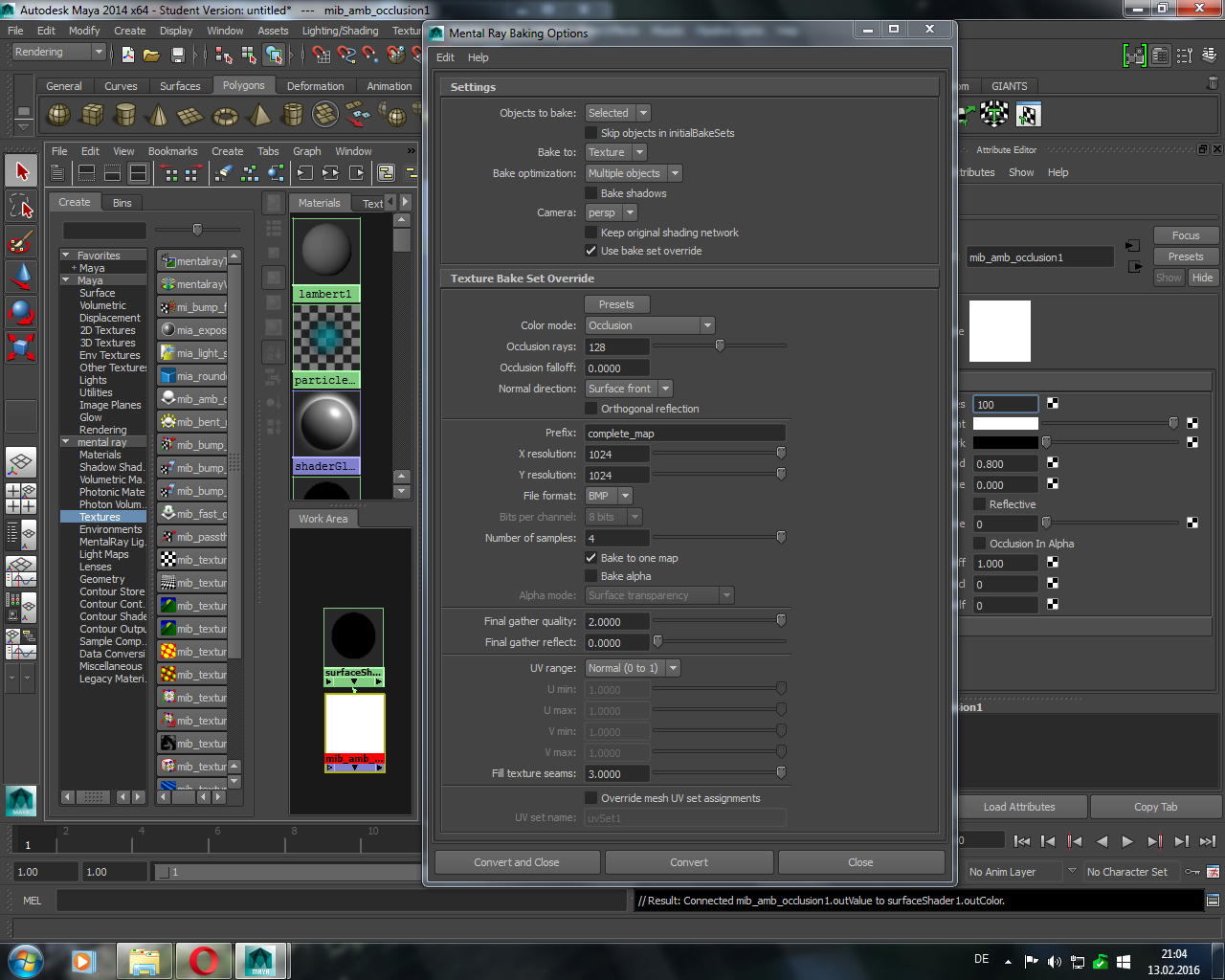Choose the Rotate tool in the toolbox

pos(21,311)
